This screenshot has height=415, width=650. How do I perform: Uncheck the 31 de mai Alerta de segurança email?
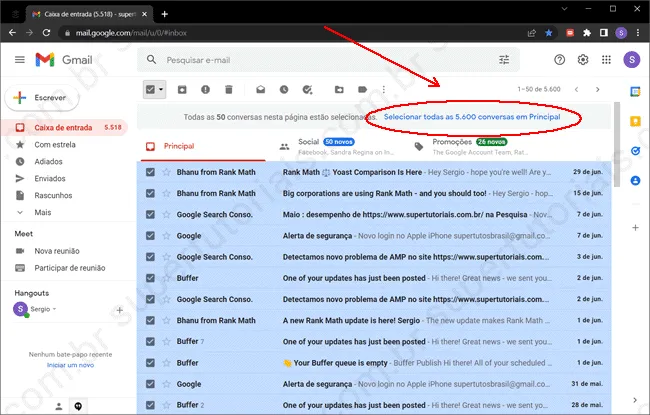(x=150, y=384)
